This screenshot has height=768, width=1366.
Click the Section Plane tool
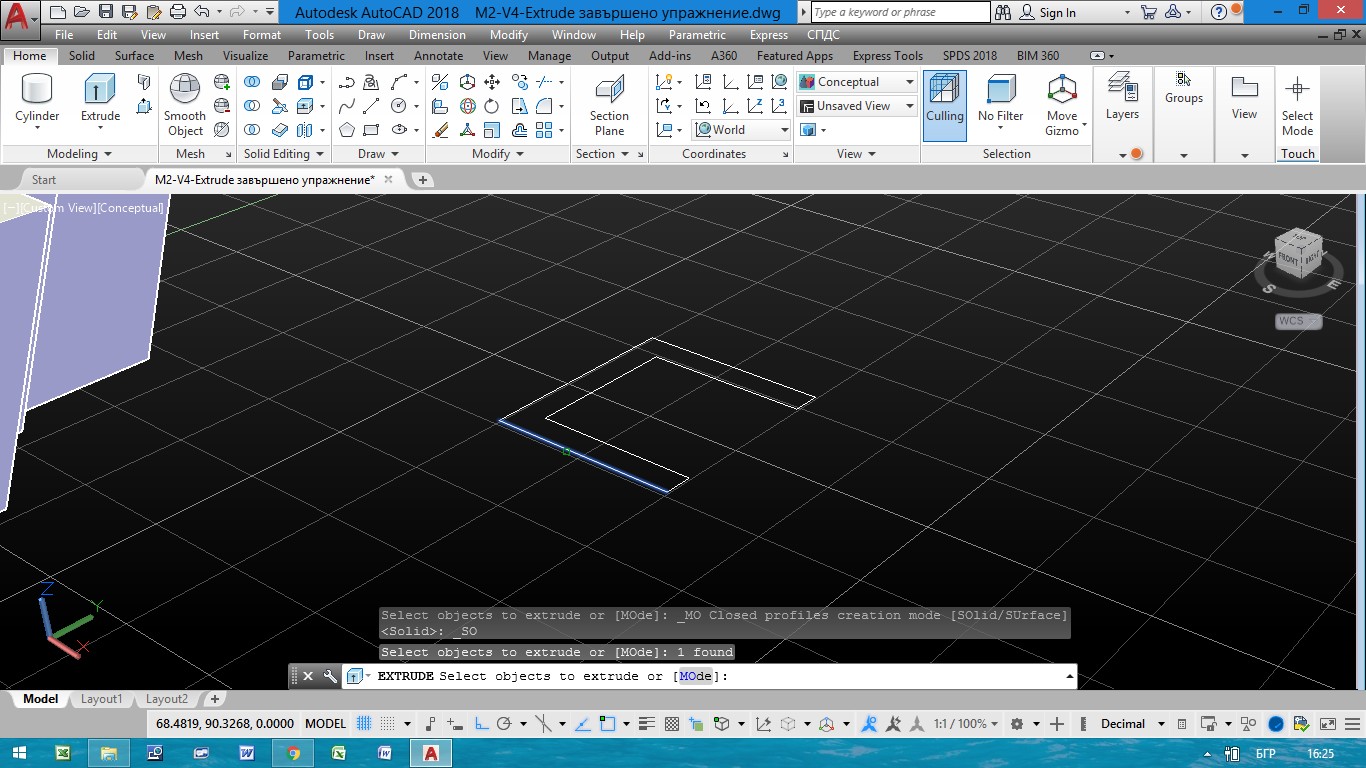[x=609, y=105]
